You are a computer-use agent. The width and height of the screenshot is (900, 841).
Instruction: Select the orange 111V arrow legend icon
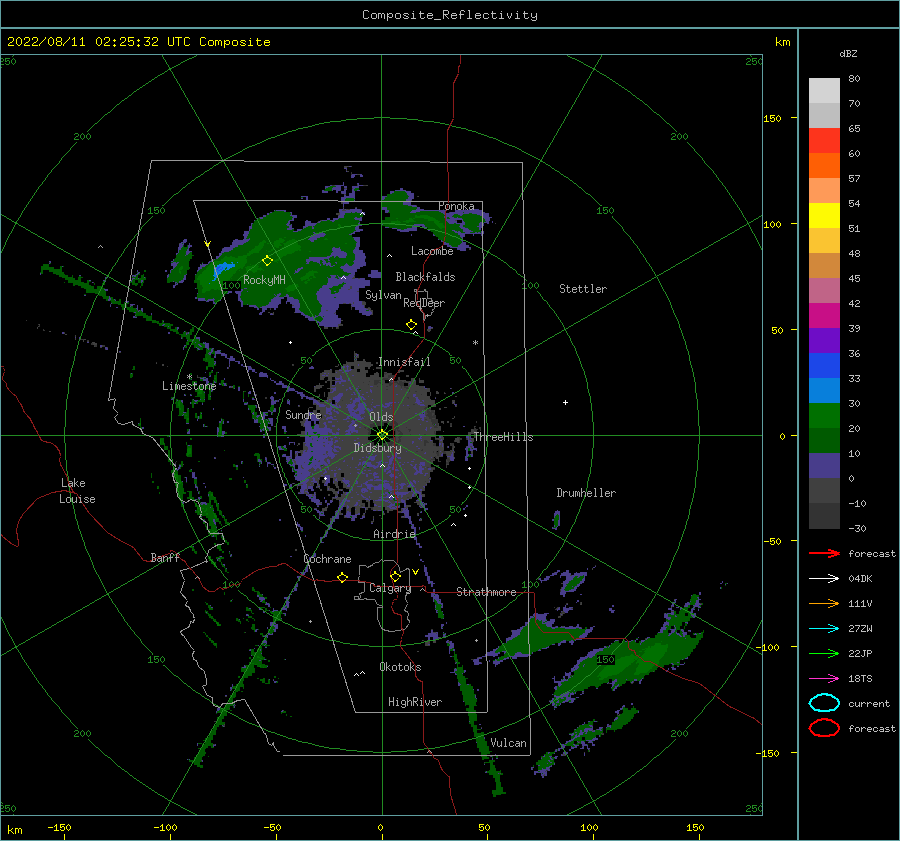(824, 603)
